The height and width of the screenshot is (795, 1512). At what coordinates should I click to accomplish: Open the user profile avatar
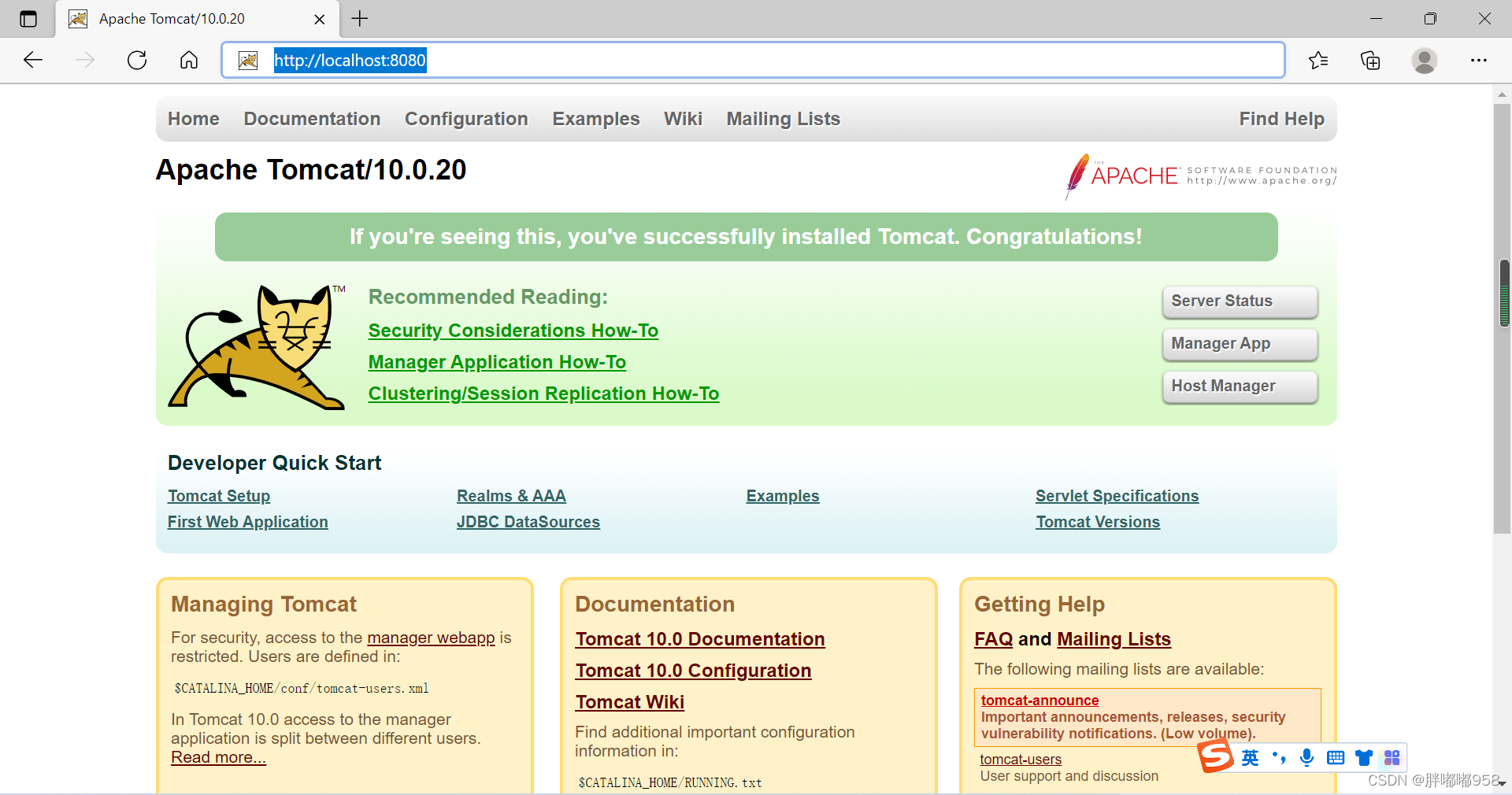click(x=1424, y=61)
